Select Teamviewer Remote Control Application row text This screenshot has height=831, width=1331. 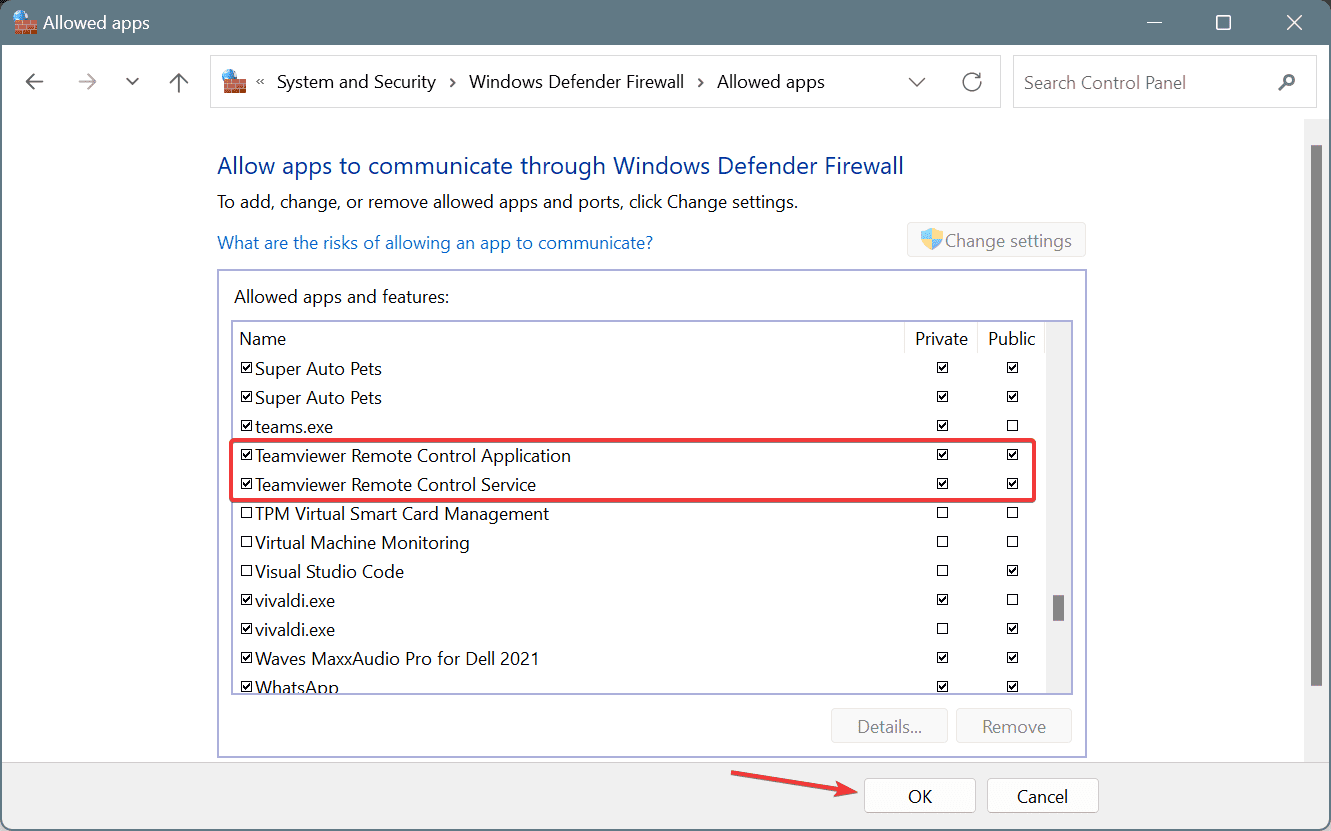pyautogui.click(x=413, y=456)
